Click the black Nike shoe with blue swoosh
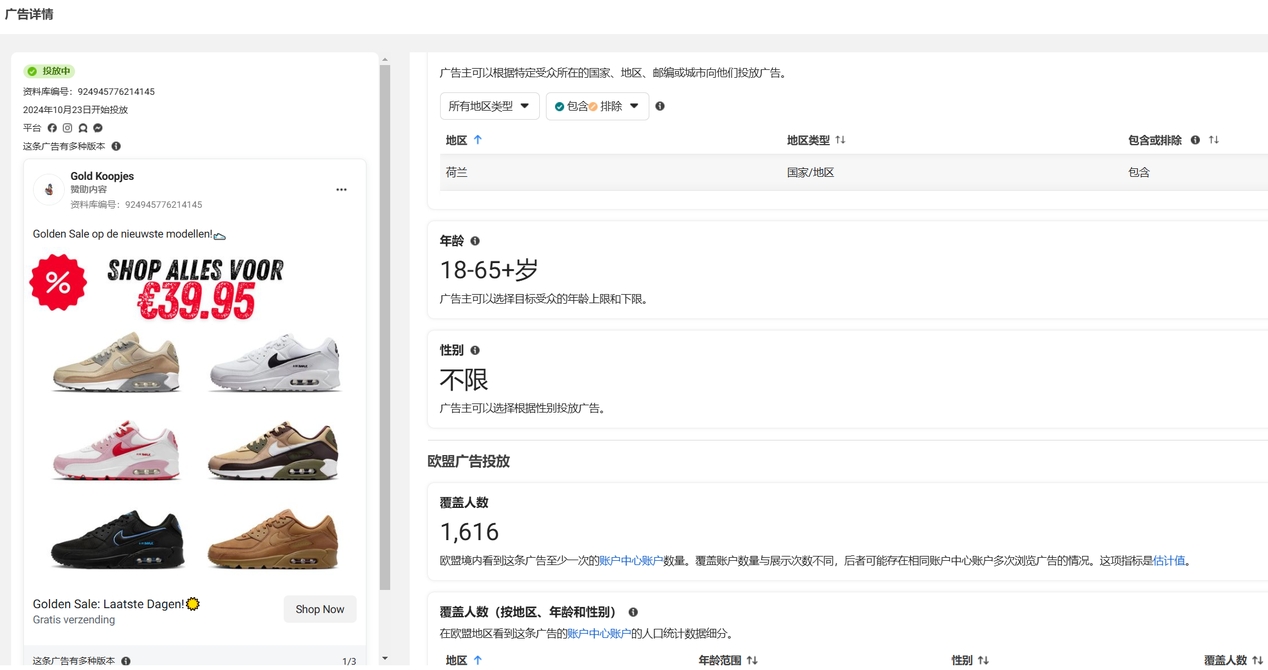 [x=117, y=539]
